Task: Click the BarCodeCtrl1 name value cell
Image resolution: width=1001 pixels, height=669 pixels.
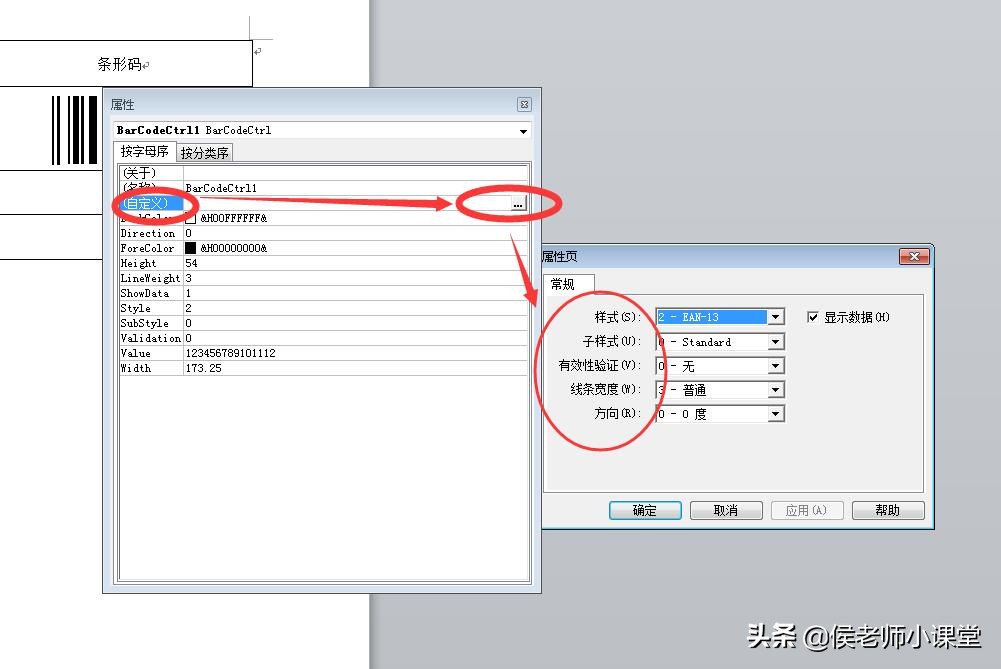Action: point(355,188)
